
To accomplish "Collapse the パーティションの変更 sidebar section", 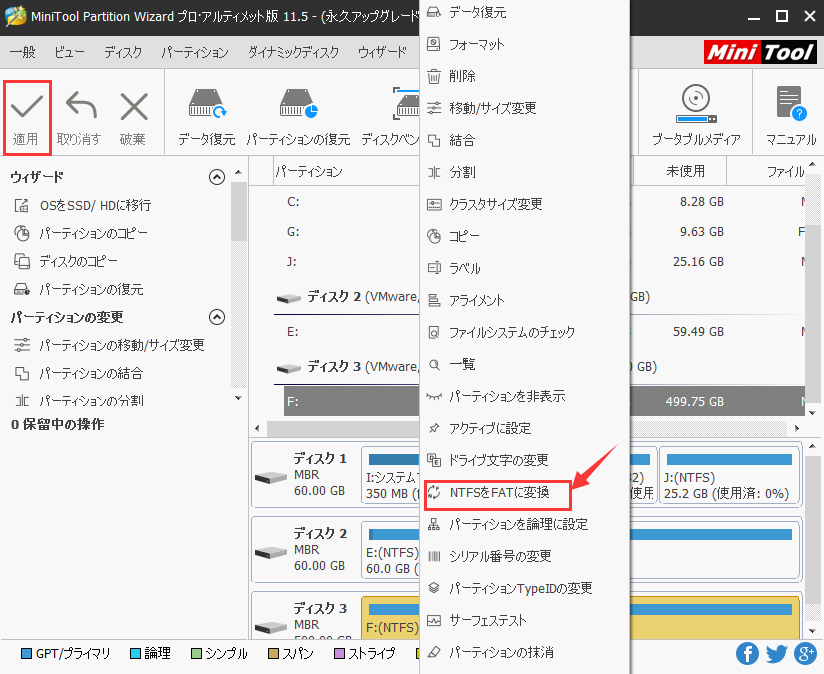I will click(x=217, y=317).
